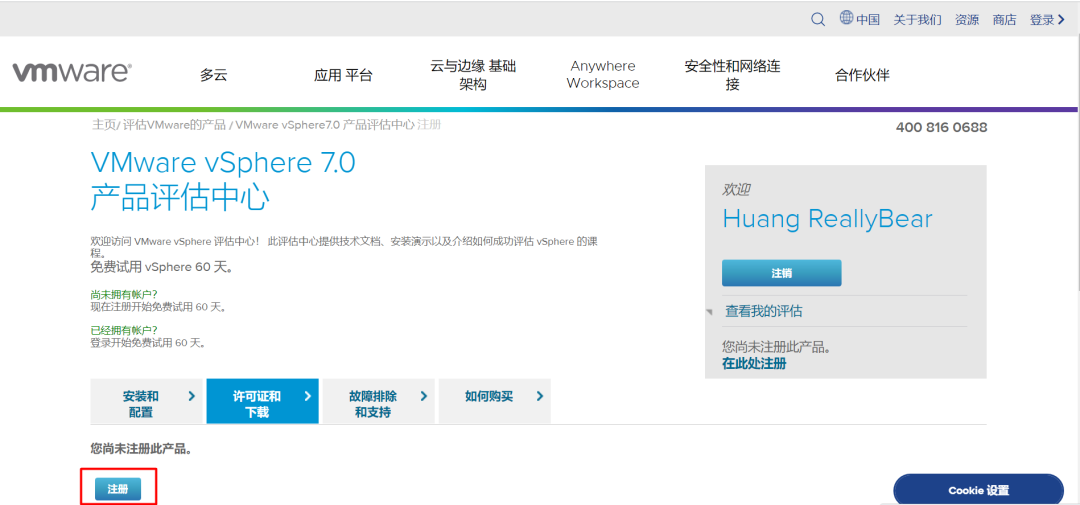
Task: Click the 已经拥有帐户? text
Action: pos(123,330)
